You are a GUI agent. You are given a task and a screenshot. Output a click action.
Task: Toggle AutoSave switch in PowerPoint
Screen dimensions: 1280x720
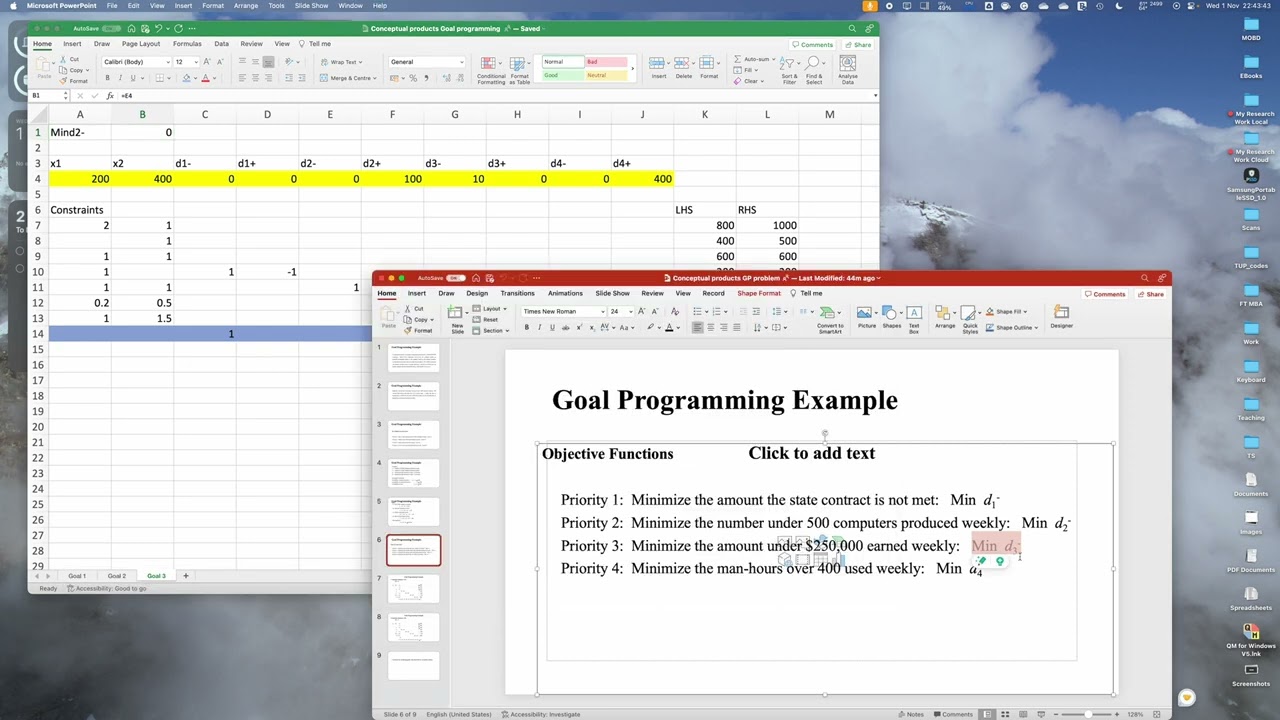[x=455, y=278]
